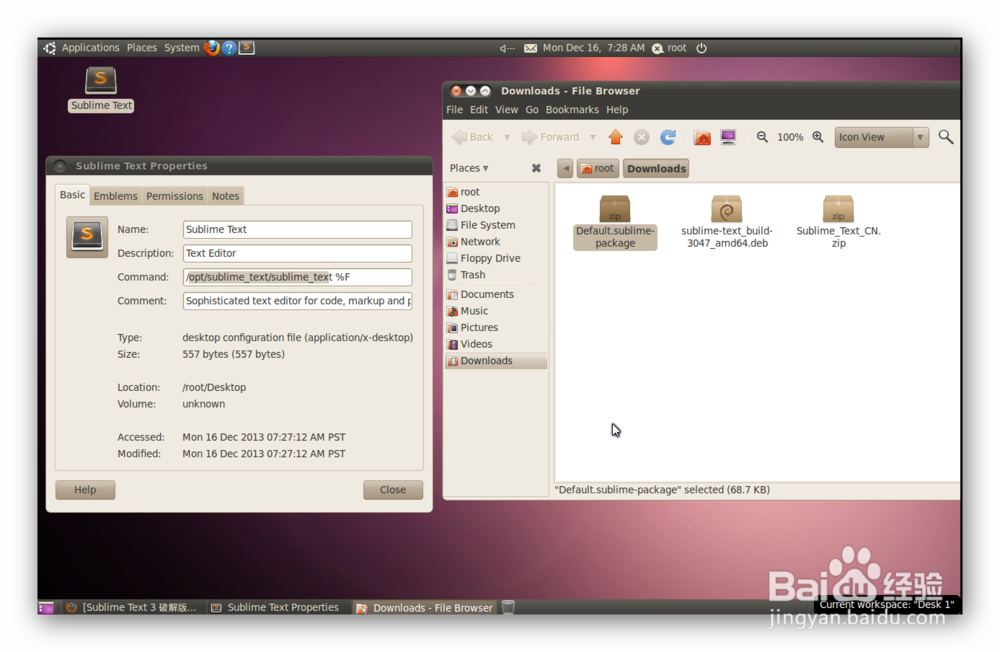Open the Edit menu in File Browser
The image size is (1000, 652).
click(479, 110)
